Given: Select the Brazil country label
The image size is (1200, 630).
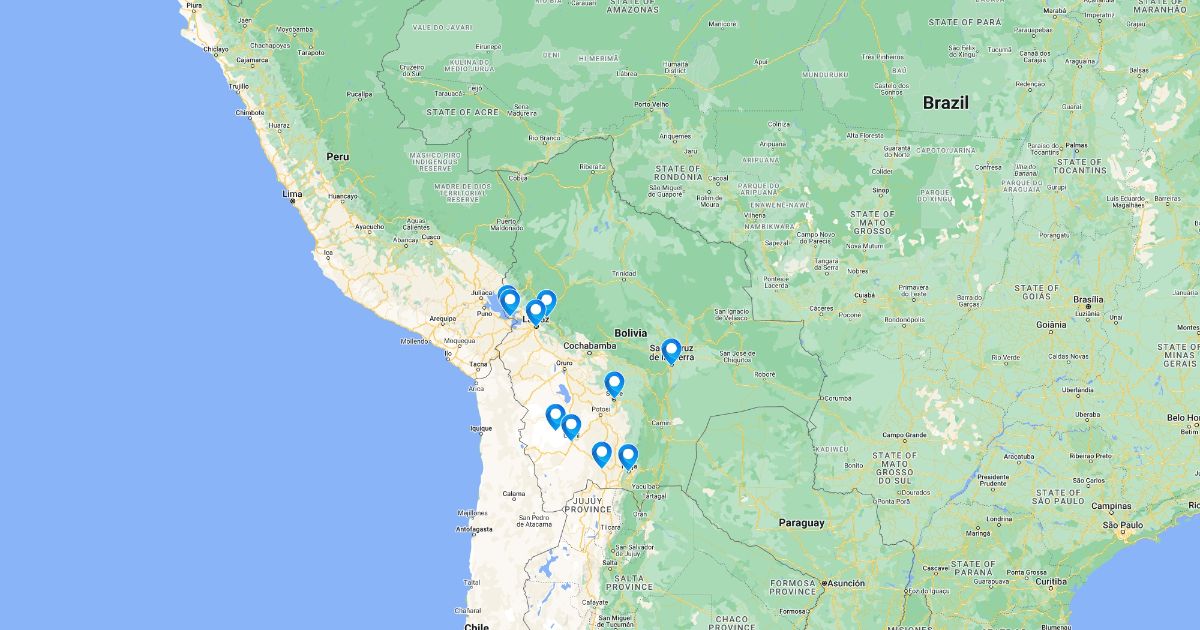Looking at the screenshot, I should click(945, 102).
